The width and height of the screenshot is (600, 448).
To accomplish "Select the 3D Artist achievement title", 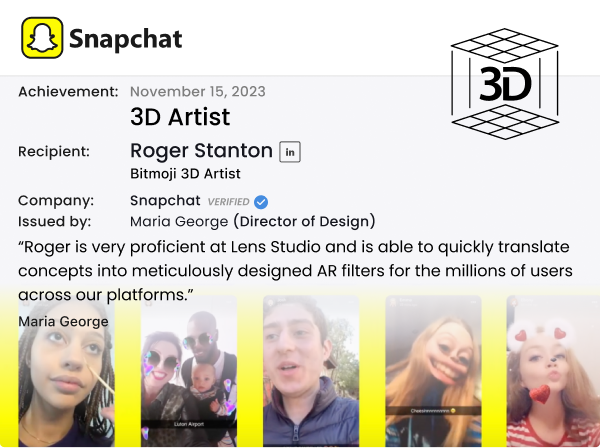I will [x=180, y=117].
